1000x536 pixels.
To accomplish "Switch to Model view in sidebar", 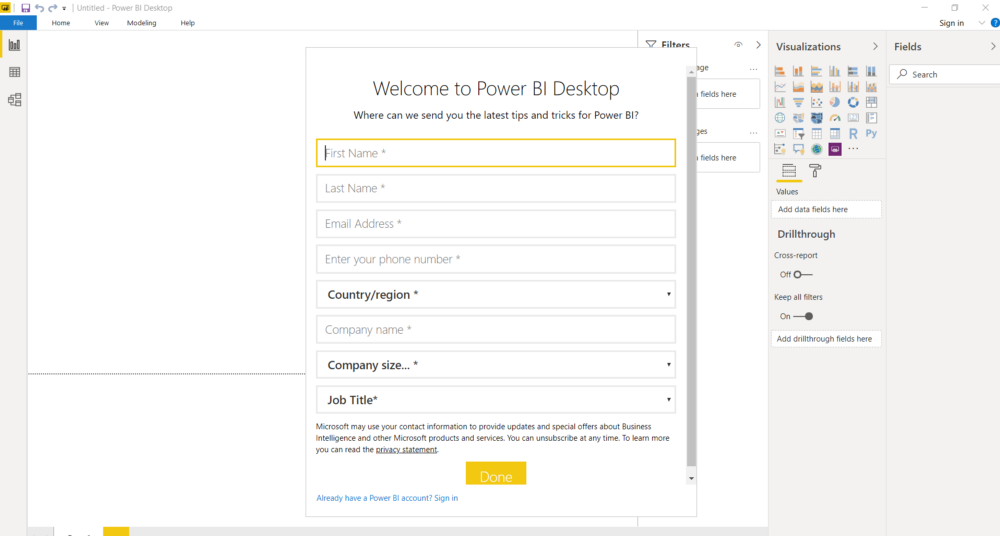I will (x=14, y=100).
